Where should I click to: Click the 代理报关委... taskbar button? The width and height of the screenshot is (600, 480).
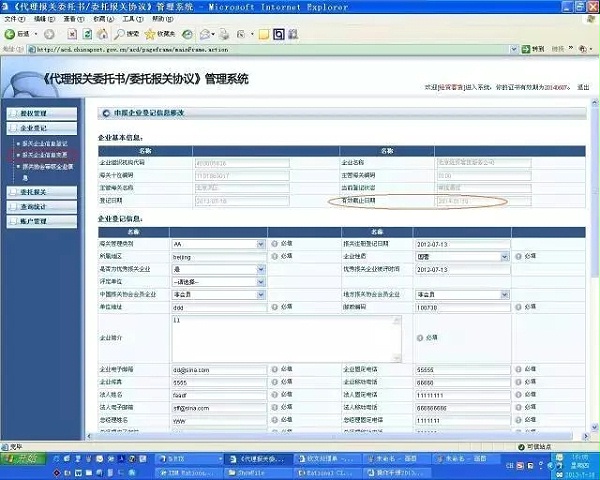tap(259, 459)
